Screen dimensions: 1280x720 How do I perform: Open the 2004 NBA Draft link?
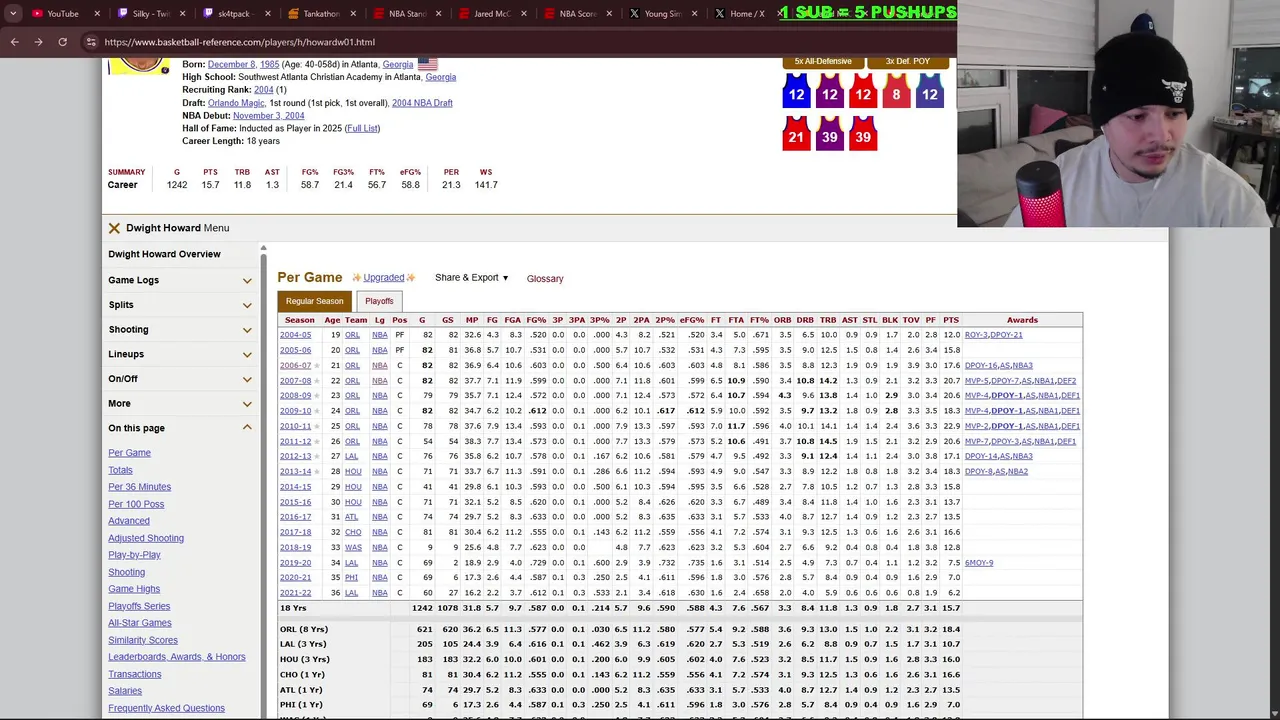(x=422, y=103)
